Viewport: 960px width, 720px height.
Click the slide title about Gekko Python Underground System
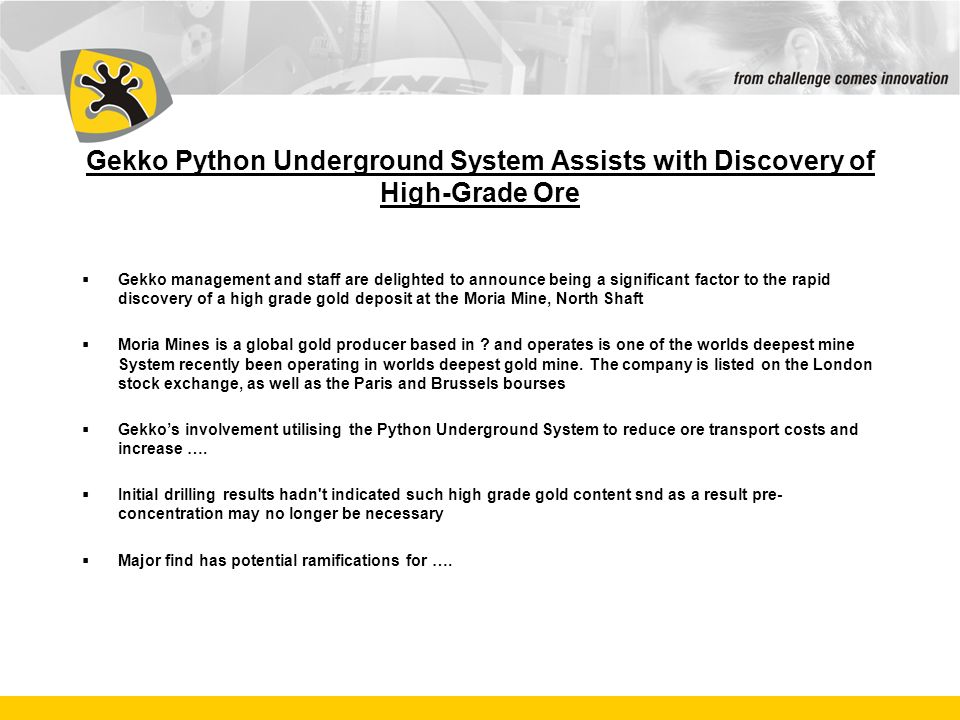click(480, 177)
